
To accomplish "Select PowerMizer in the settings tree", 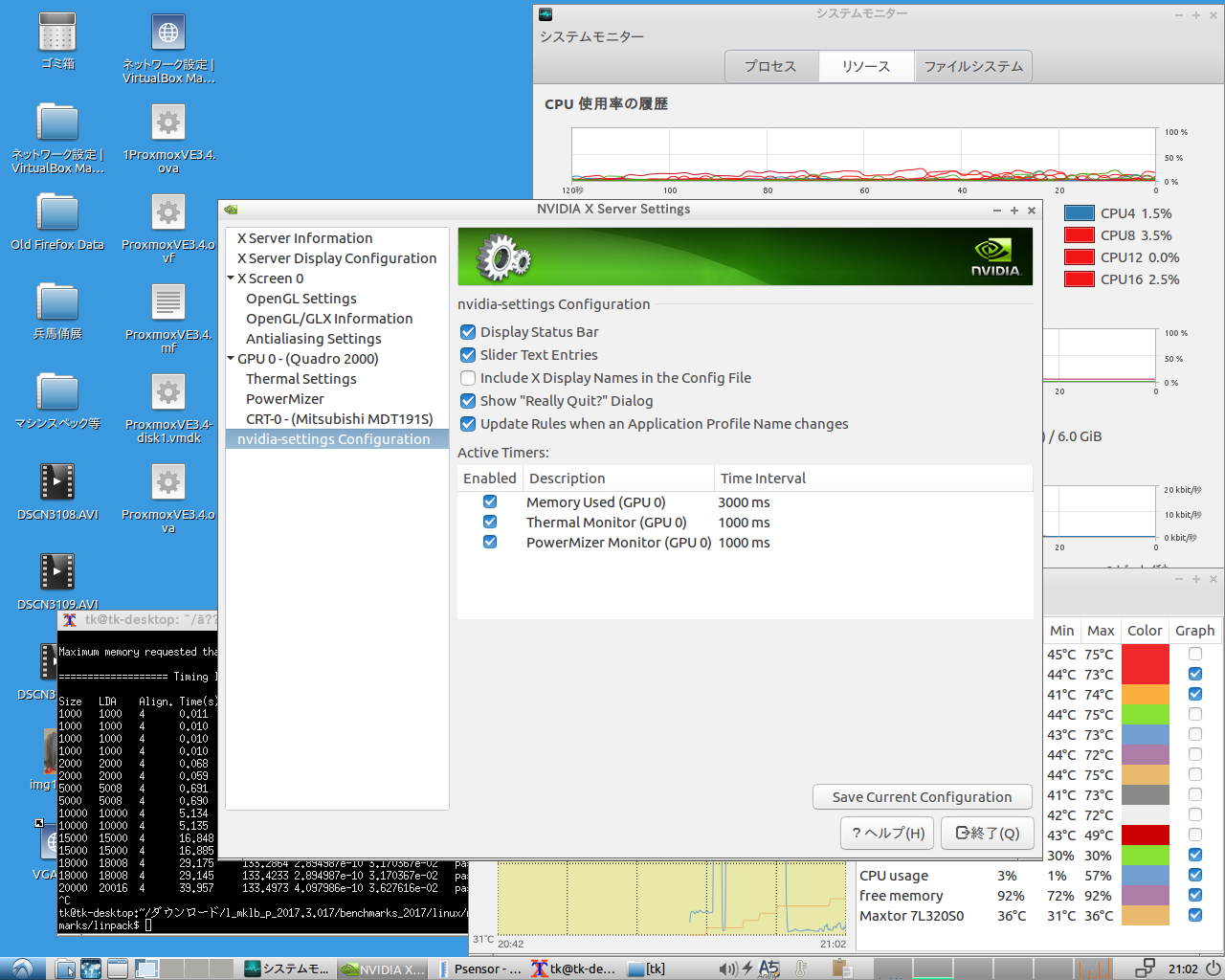I will coord(285,399).
